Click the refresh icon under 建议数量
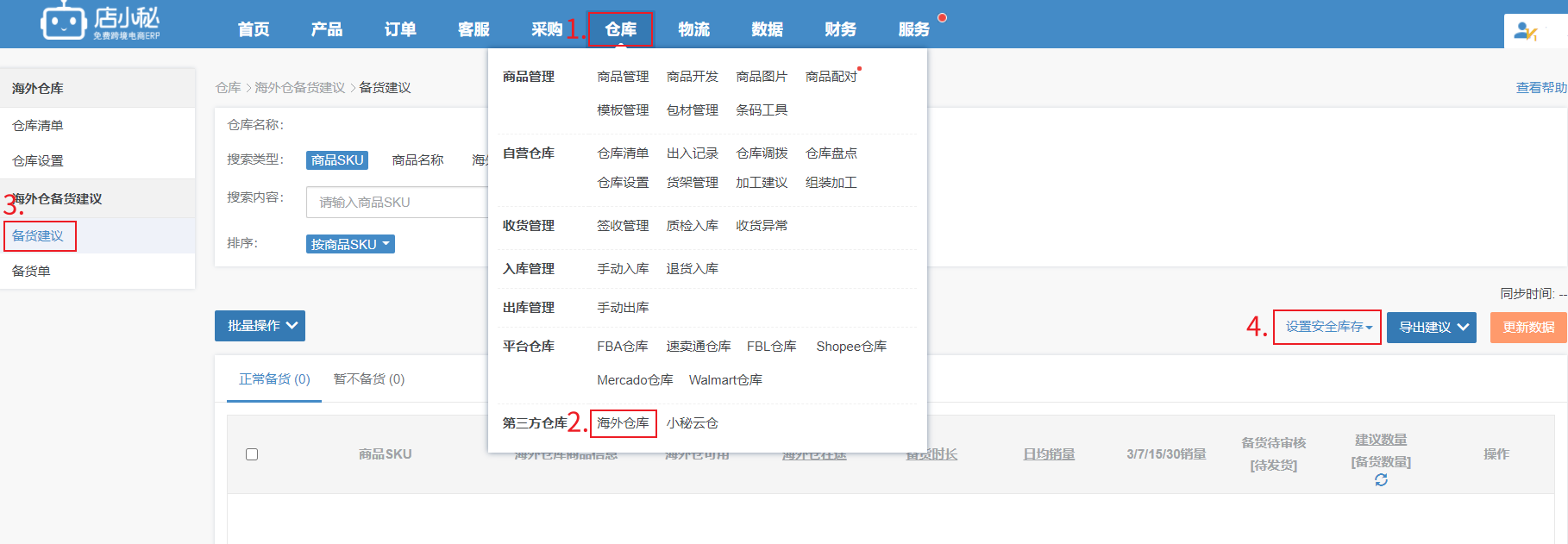 (x=1381, y=480)
